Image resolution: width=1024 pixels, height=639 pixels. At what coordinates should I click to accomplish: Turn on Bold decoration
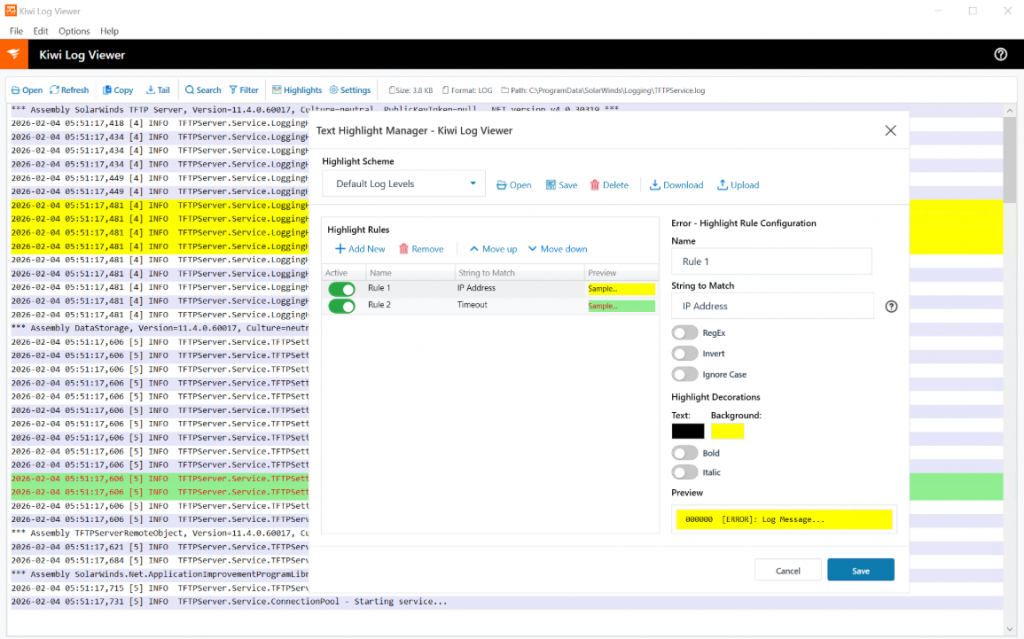(684, 453)
